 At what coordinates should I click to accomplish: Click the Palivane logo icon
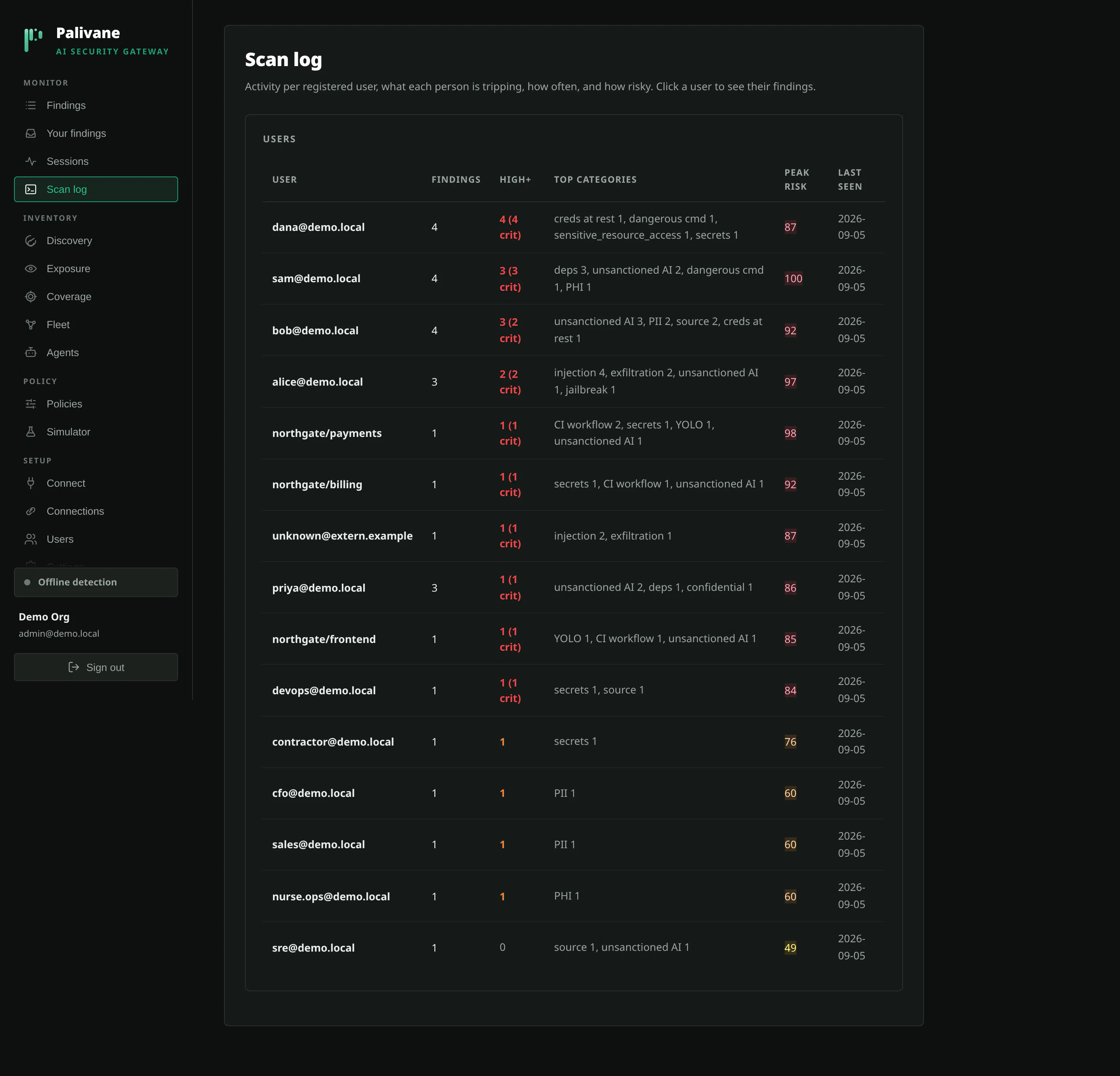point(33,40)
